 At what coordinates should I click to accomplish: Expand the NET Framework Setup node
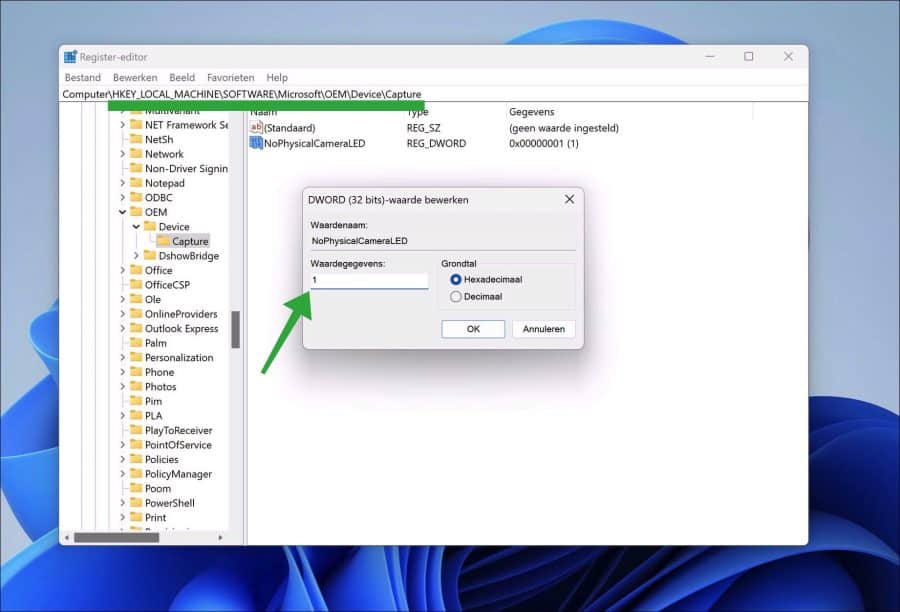(x=122, y=125)
